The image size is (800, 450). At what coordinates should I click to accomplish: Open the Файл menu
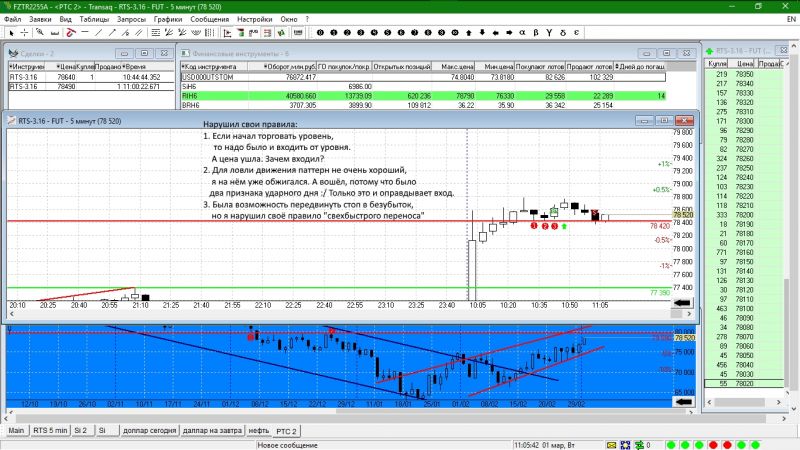[13, 19]
